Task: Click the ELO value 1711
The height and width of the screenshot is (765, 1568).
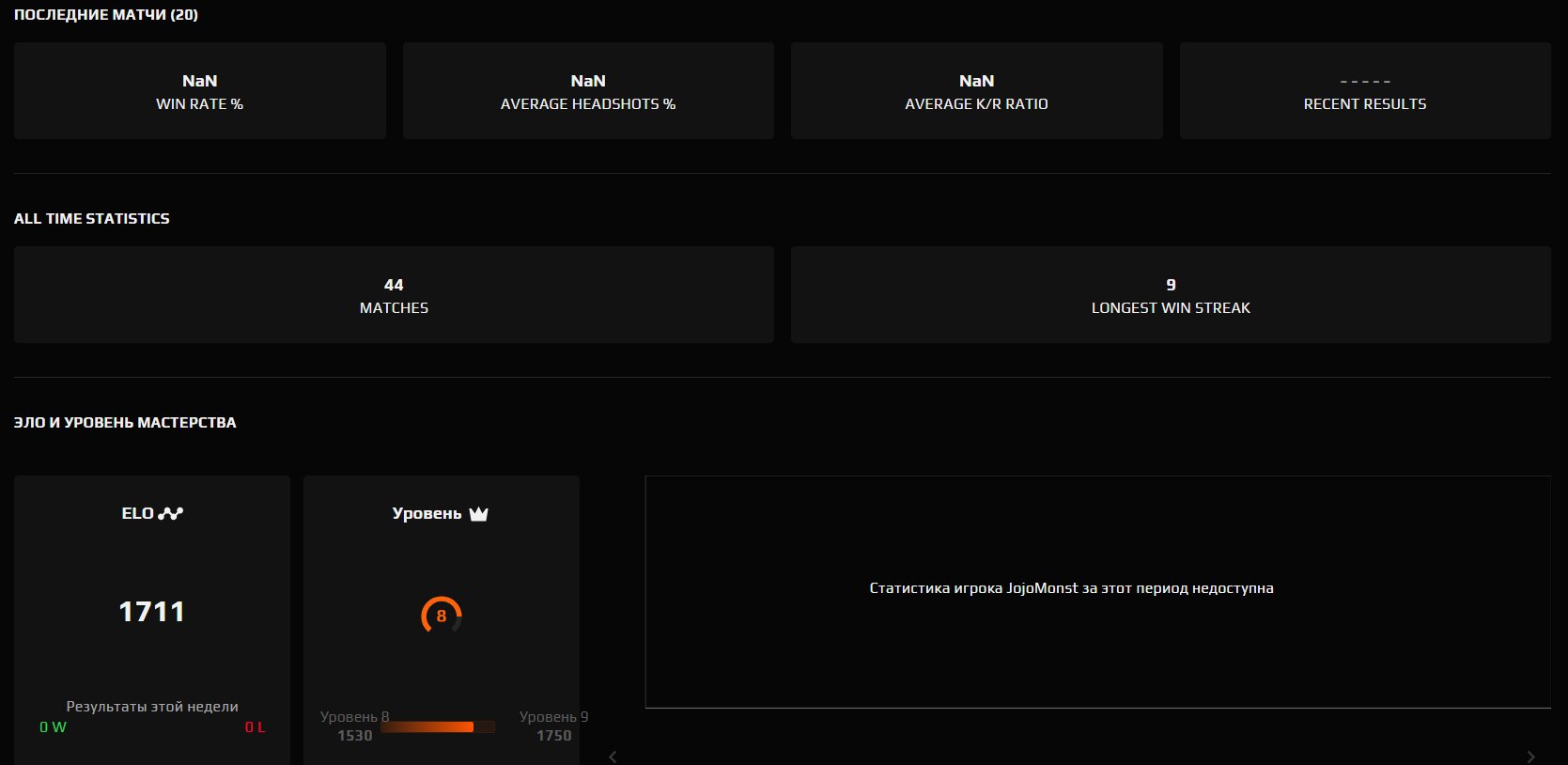Action: (151, 612)
